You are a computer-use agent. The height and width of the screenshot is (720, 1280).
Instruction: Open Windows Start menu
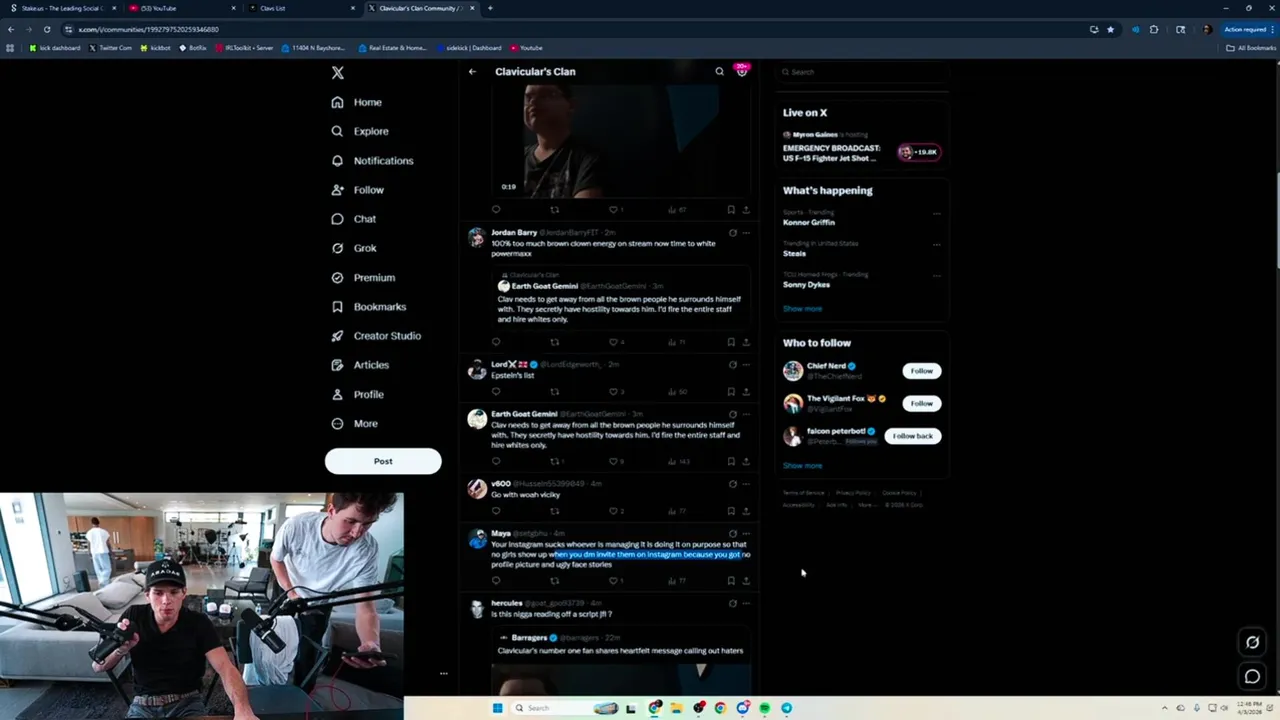click(x=497, y=708)
